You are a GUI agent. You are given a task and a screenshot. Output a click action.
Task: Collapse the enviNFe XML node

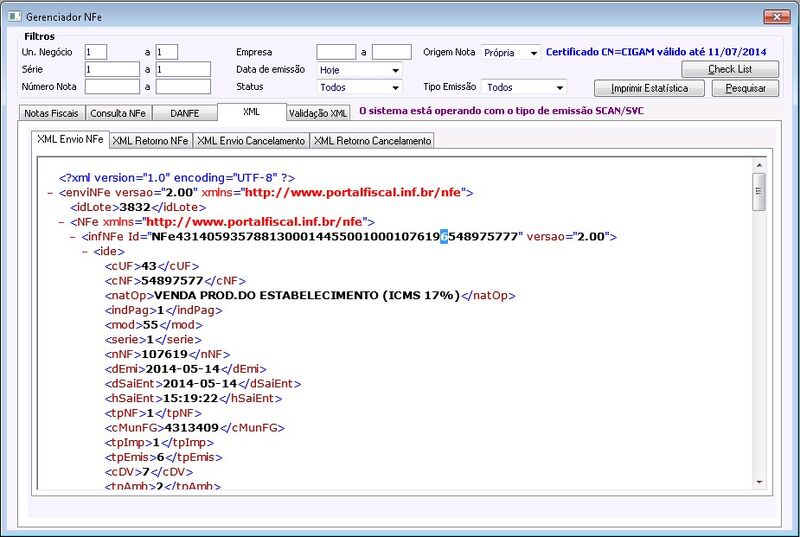tap(50, 193)
